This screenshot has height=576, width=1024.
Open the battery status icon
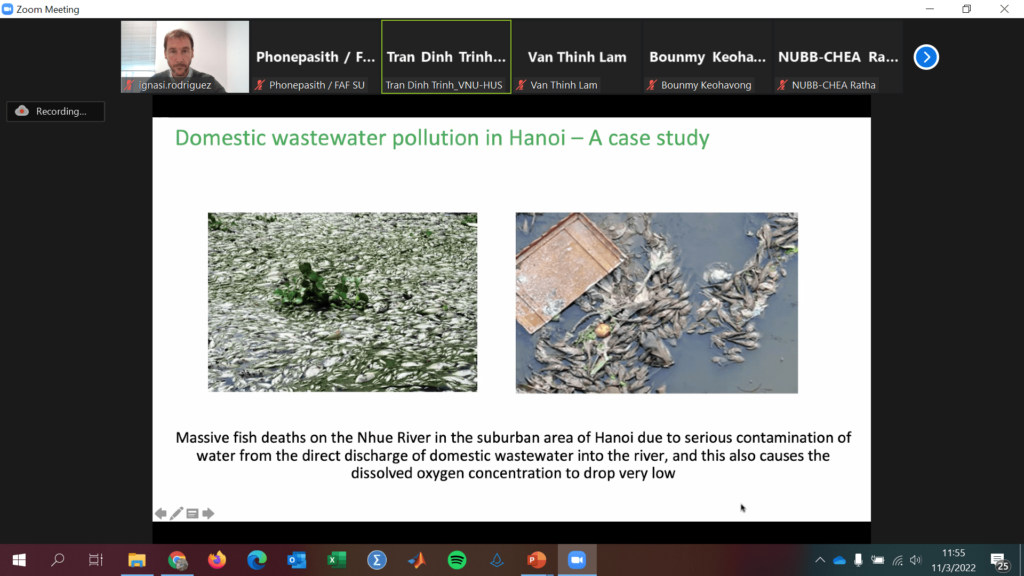[x=878, y=560]
